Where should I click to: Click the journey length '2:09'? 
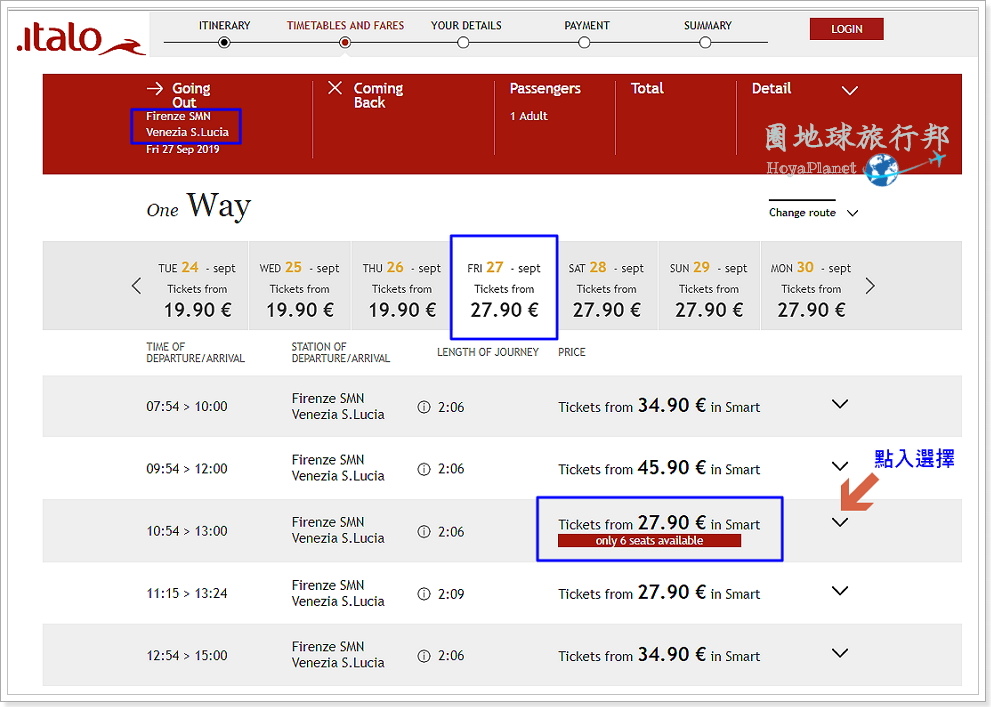(451, 594)
